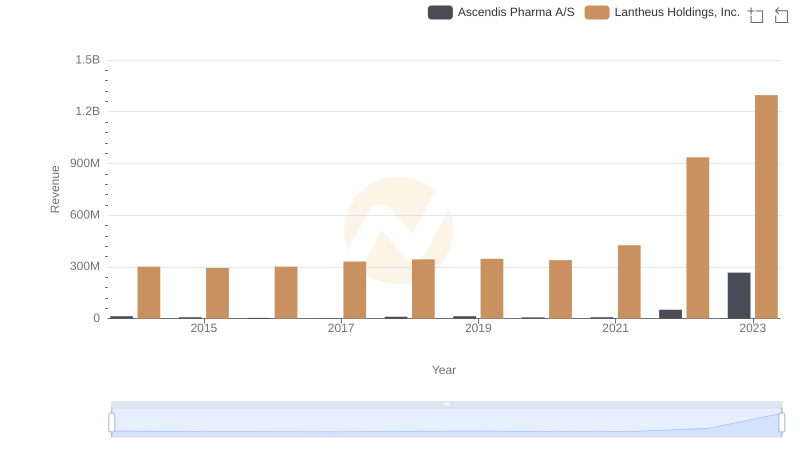Click the Lantheus 2018 revenue bar

pos(423,289)
